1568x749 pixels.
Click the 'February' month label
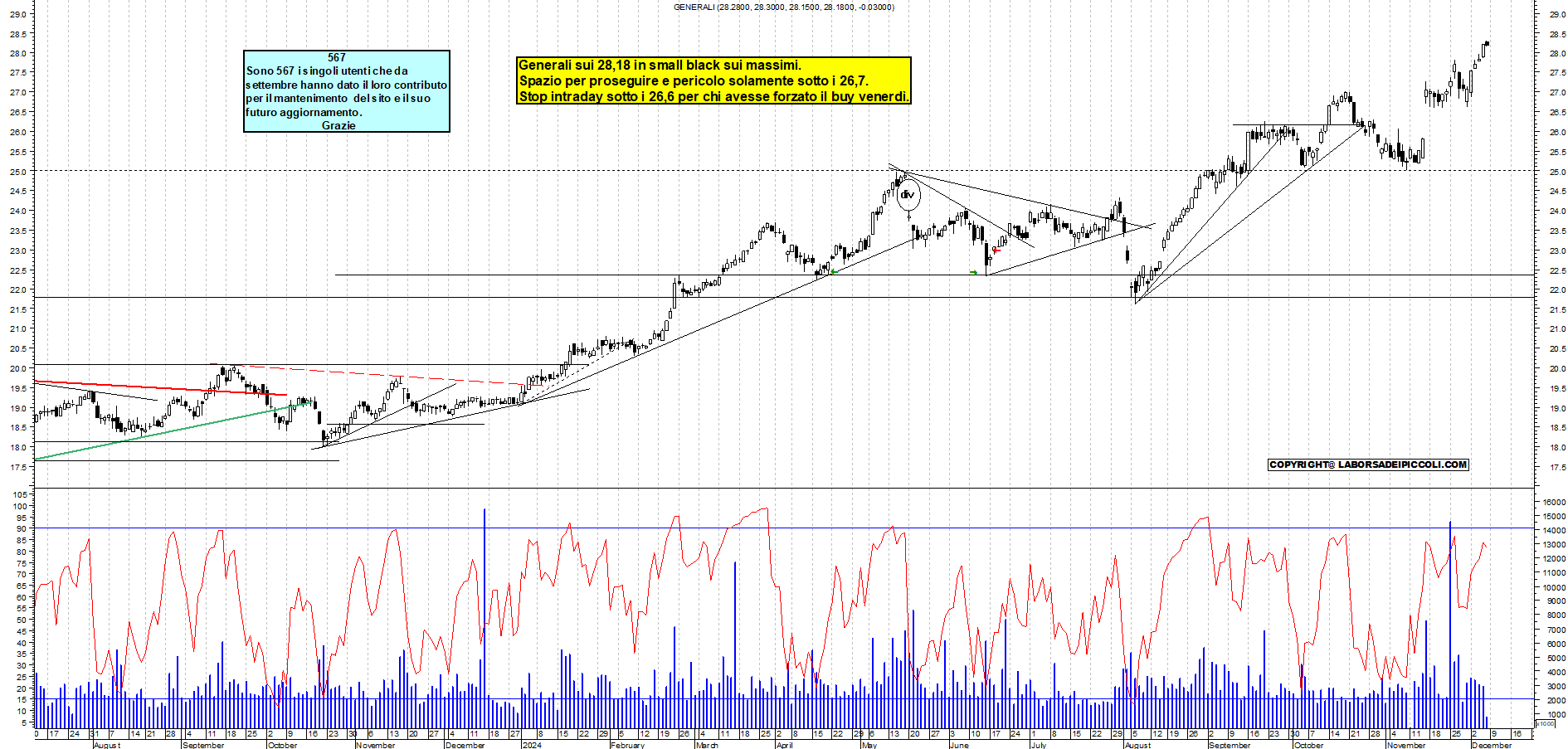pos(627,745)
